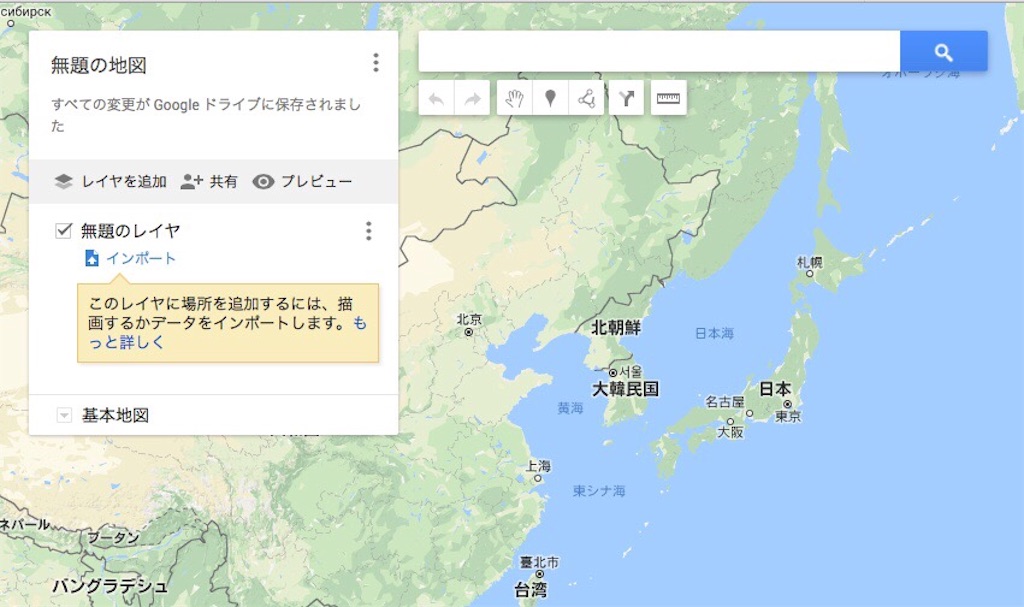
Task: Click the 臺北市 city label
Action: (539, 562)
